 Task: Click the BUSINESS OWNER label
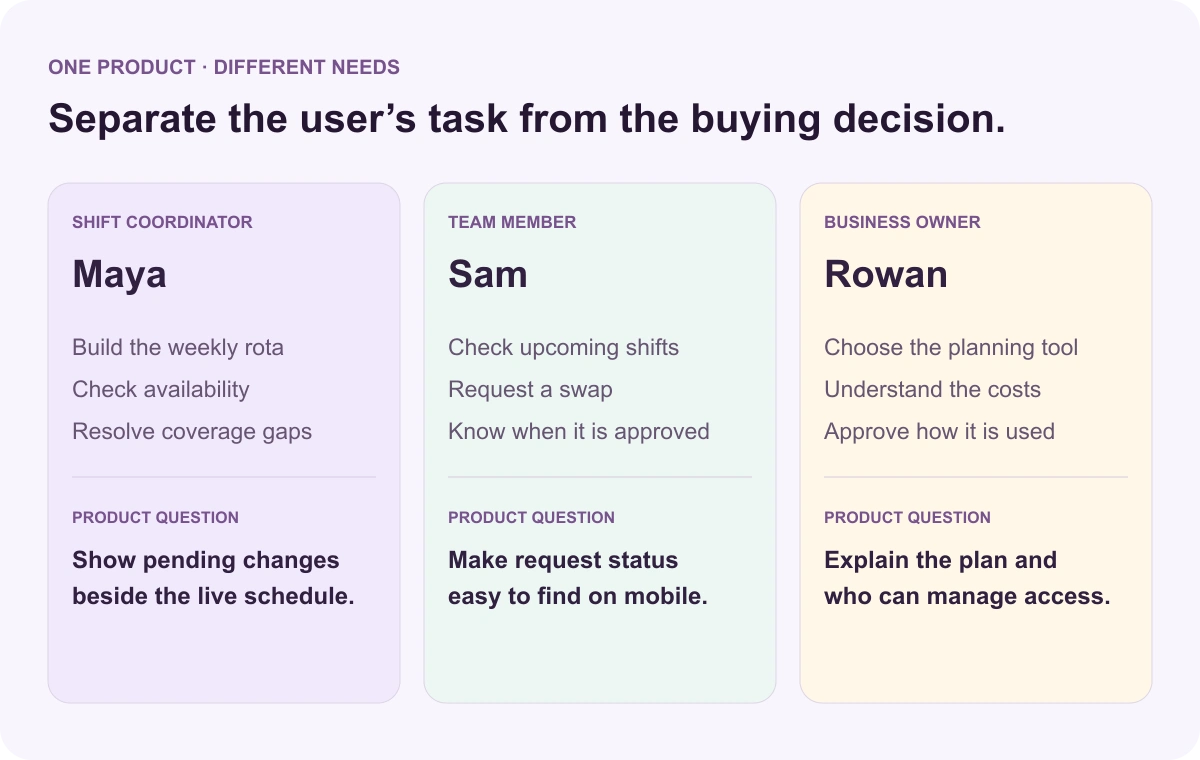point(902,222)
